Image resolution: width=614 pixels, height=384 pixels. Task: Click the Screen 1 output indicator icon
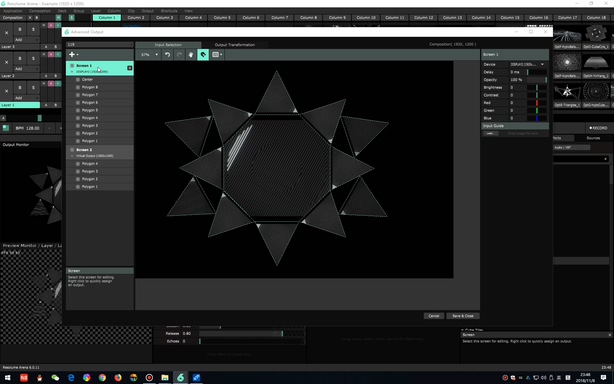pyautogui.click(x=130, y=68)
